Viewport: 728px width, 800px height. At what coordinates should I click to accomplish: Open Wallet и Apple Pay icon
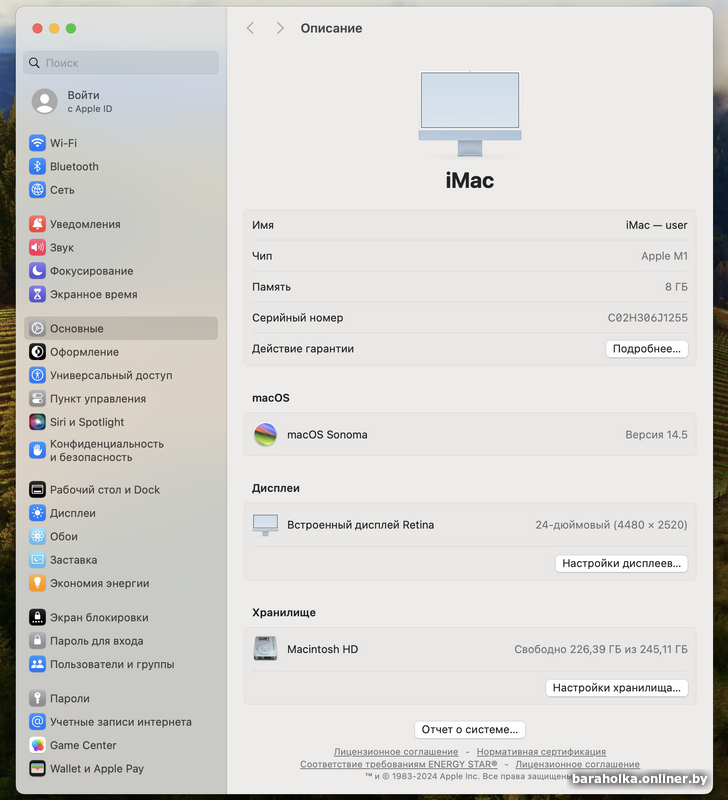37,768
